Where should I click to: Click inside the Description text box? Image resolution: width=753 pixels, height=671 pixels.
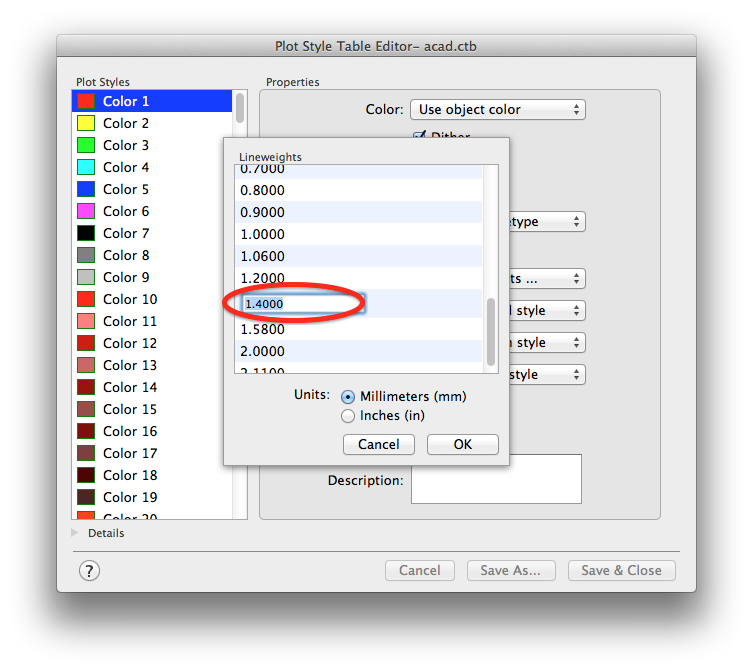[496, 479]
